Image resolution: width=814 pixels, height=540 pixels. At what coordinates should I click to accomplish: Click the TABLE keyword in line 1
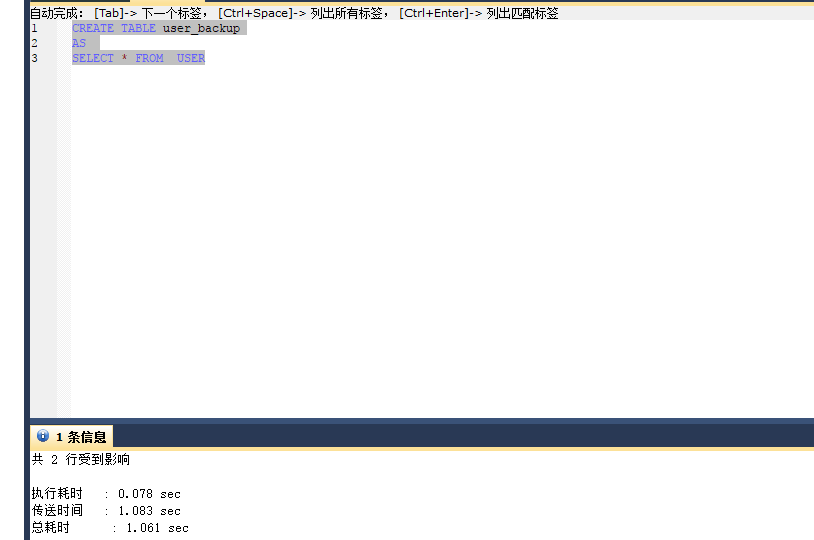pyautogui.click(x=138, y=28)
